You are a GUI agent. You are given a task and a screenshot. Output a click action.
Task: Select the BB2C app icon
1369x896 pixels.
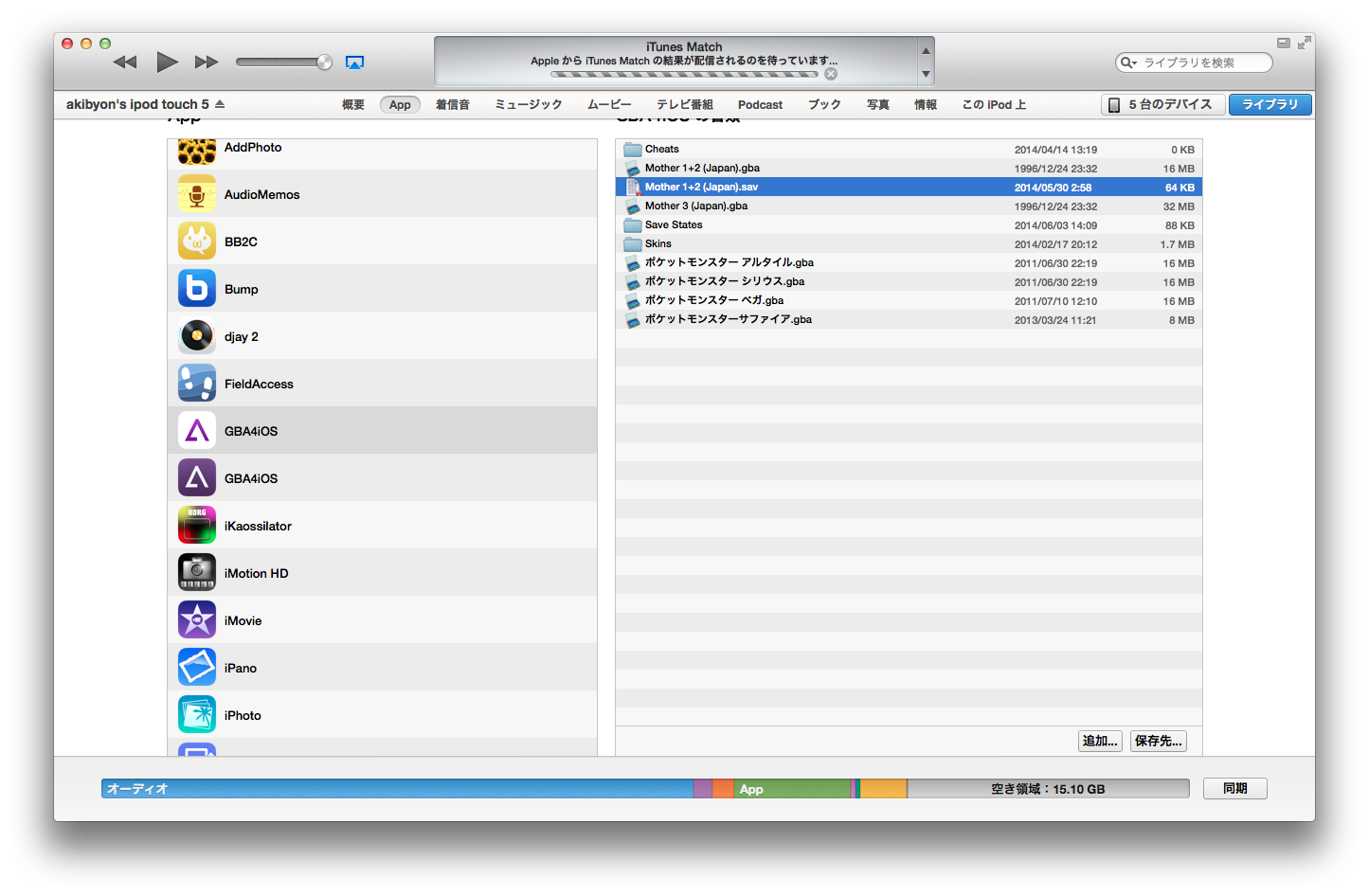click(197, 242)
